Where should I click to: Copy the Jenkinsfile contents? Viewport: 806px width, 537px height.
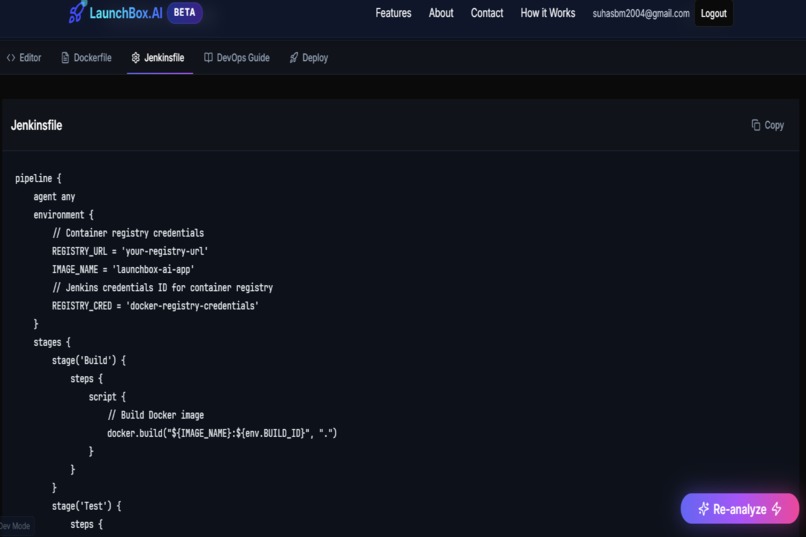(767, 125)
